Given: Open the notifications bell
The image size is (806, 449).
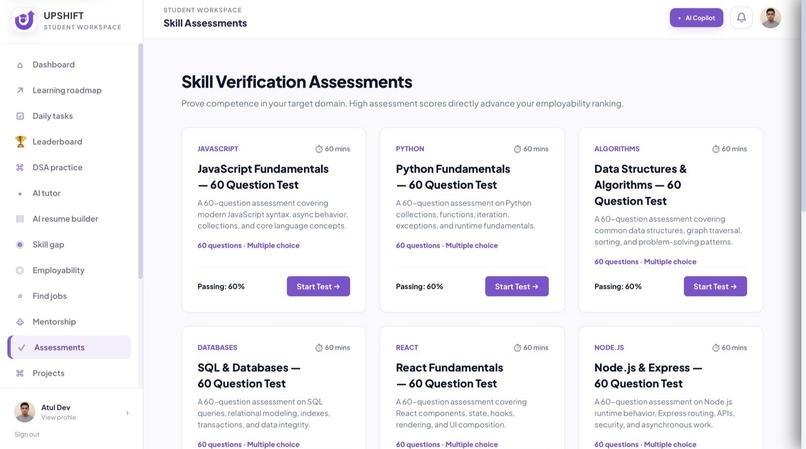Looking at the screenshot, I should 741,17.
